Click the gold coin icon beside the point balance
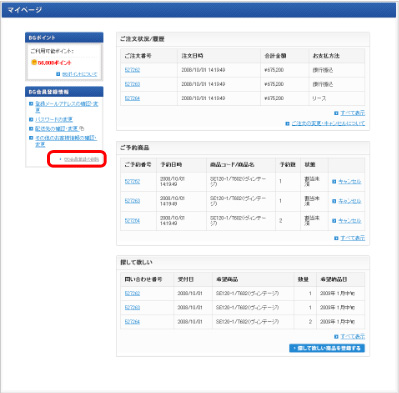The width and height of the screenshot is (399, 393). click(x=34, y=62)
